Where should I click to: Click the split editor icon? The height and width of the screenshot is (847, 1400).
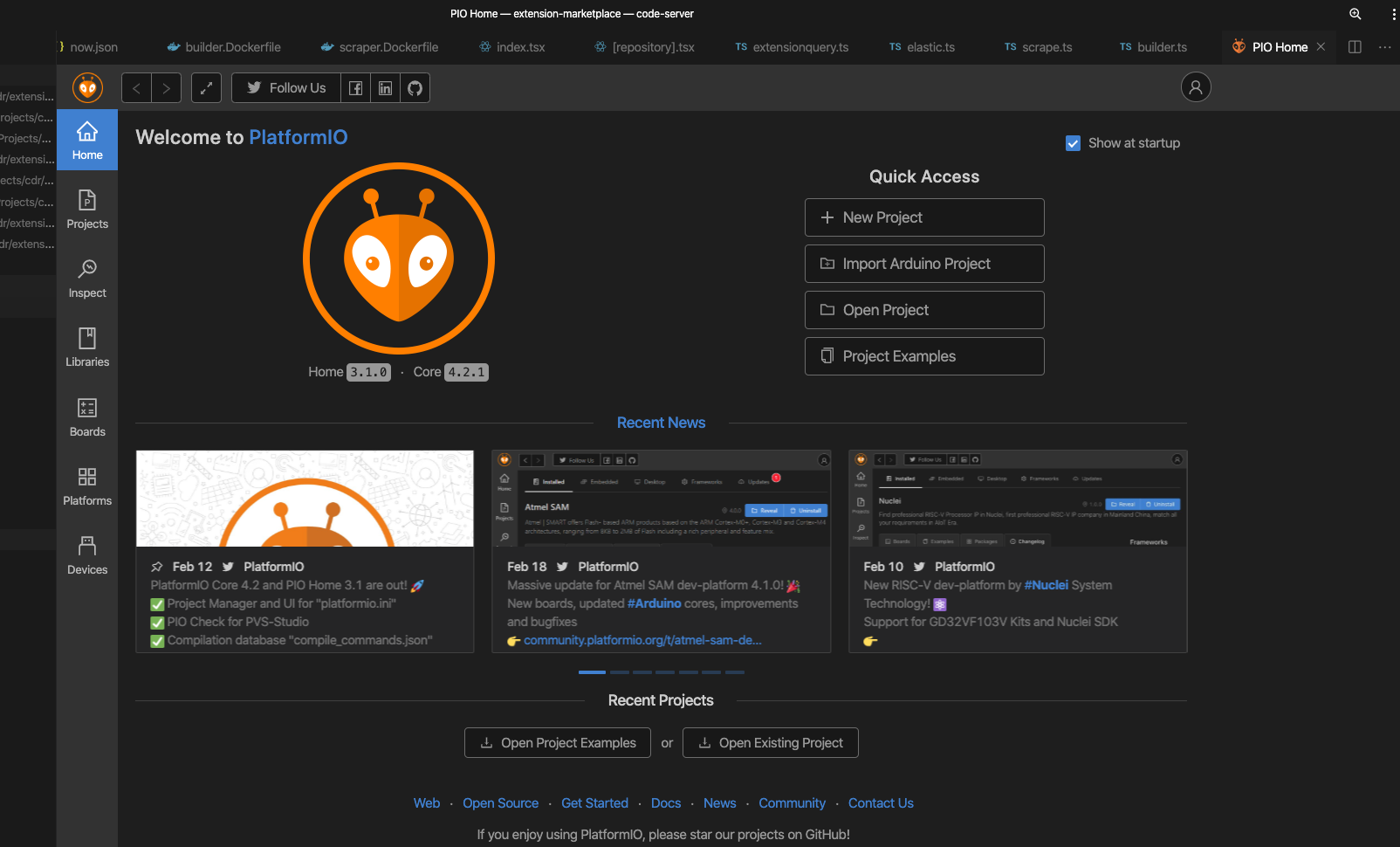click(x=1355, y=47)
